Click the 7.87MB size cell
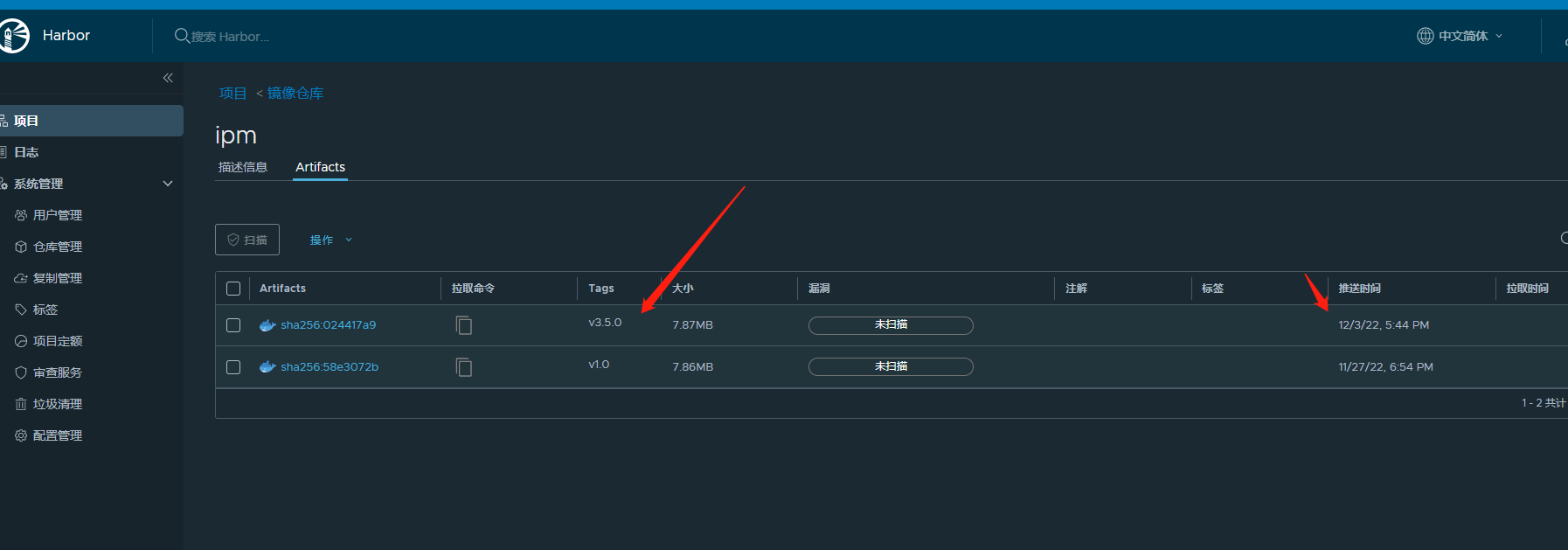This screenshot has width=1568, height=550. coord(693,325)
